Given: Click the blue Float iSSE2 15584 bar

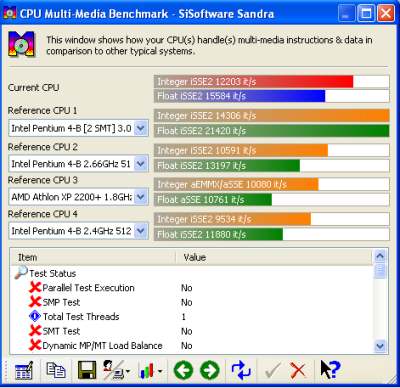Looking at the screenshot, I should tap(239, 96).
